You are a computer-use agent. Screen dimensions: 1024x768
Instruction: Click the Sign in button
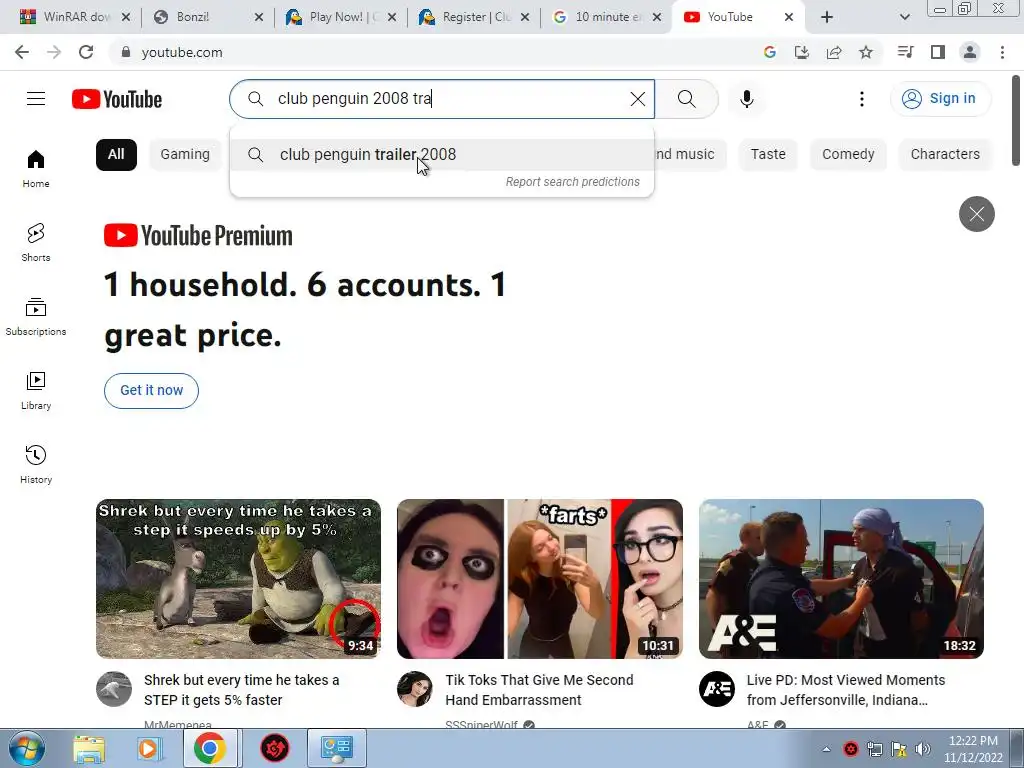[940, 99]
